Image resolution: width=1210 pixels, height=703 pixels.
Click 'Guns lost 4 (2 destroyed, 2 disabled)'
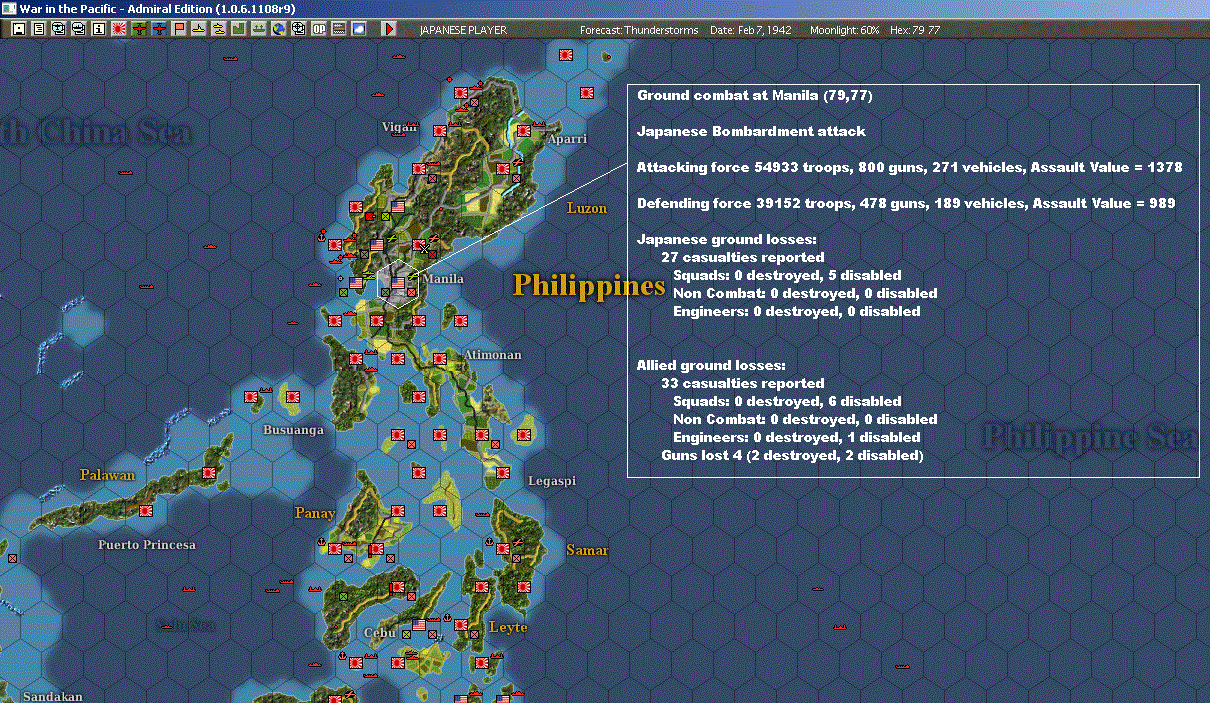point(792,455)
